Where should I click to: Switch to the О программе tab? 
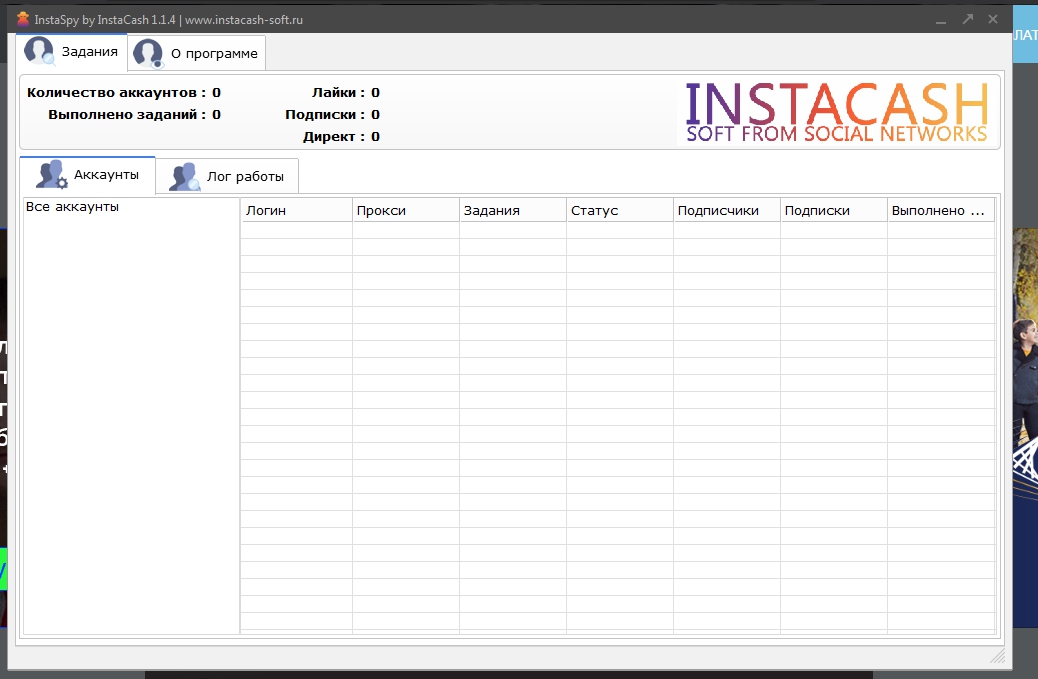tap(197, 53)
